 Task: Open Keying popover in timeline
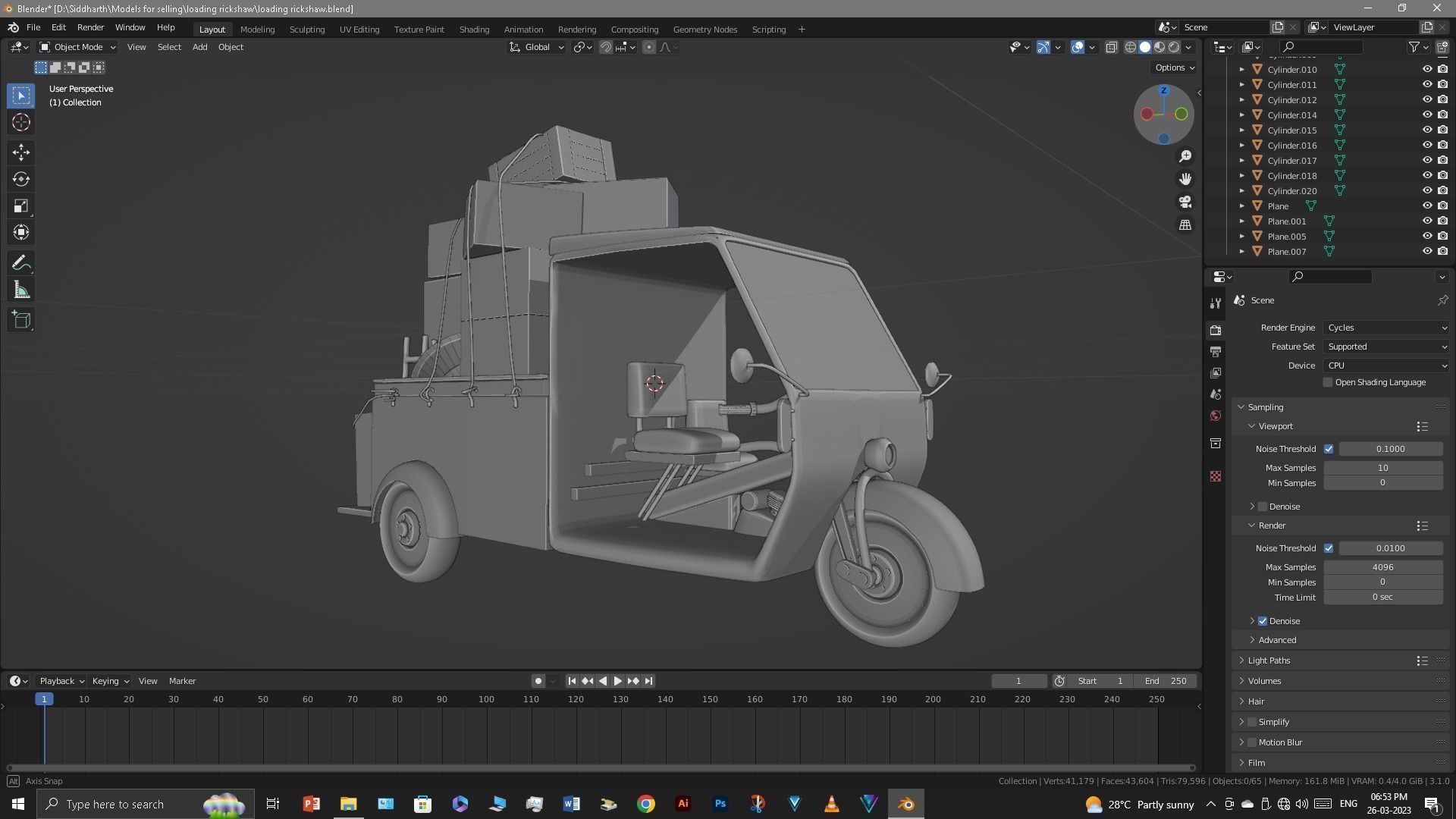109,681
